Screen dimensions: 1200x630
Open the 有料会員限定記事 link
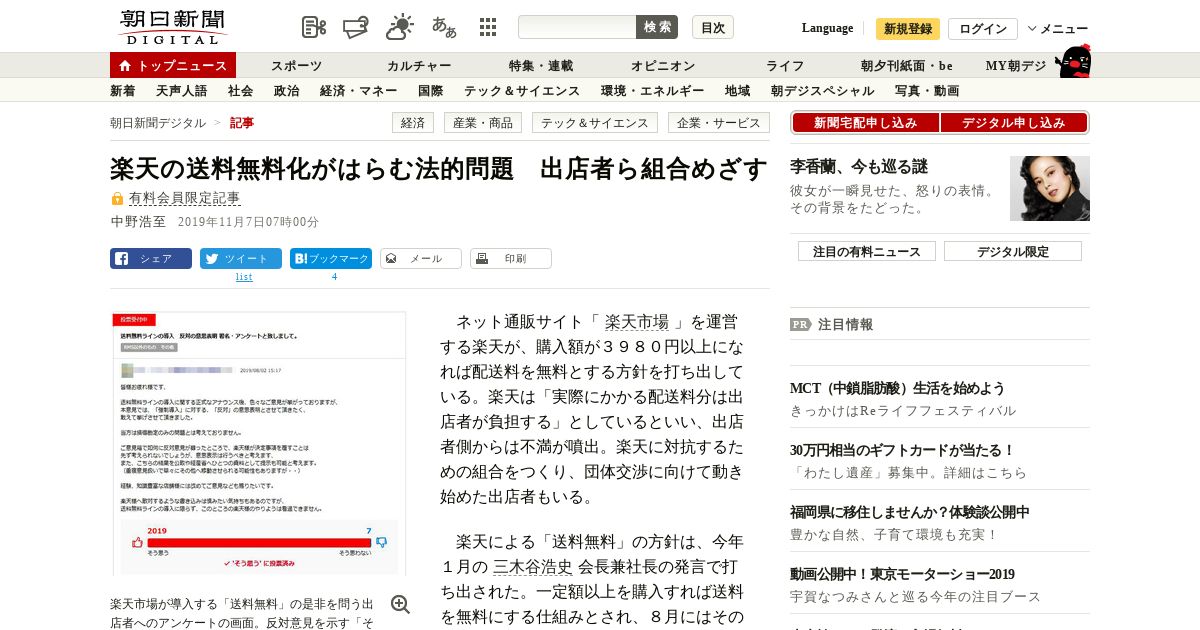click(184, 198)
